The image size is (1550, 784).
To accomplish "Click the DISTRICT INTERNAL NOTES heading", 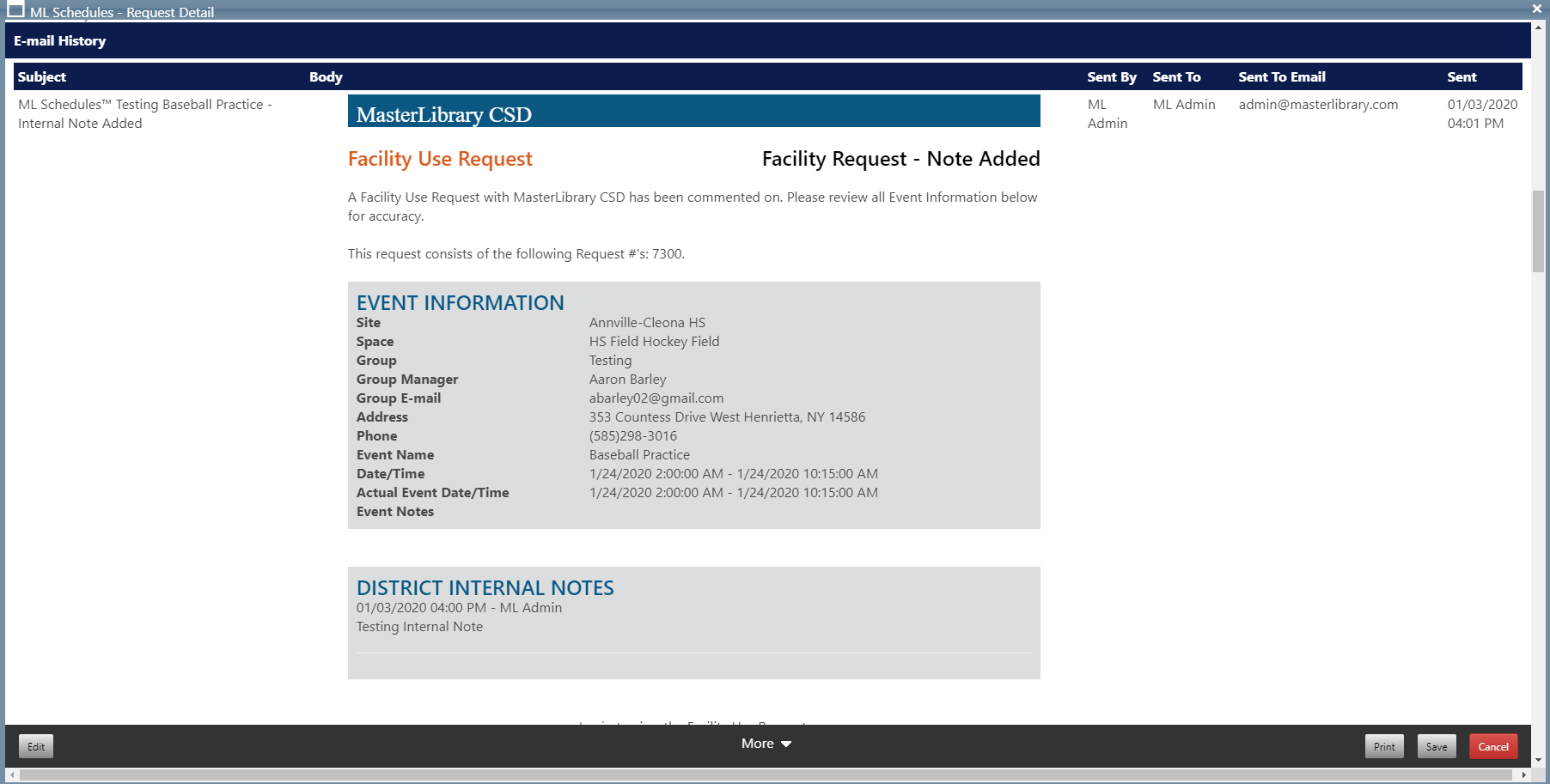I will [485, 587].
